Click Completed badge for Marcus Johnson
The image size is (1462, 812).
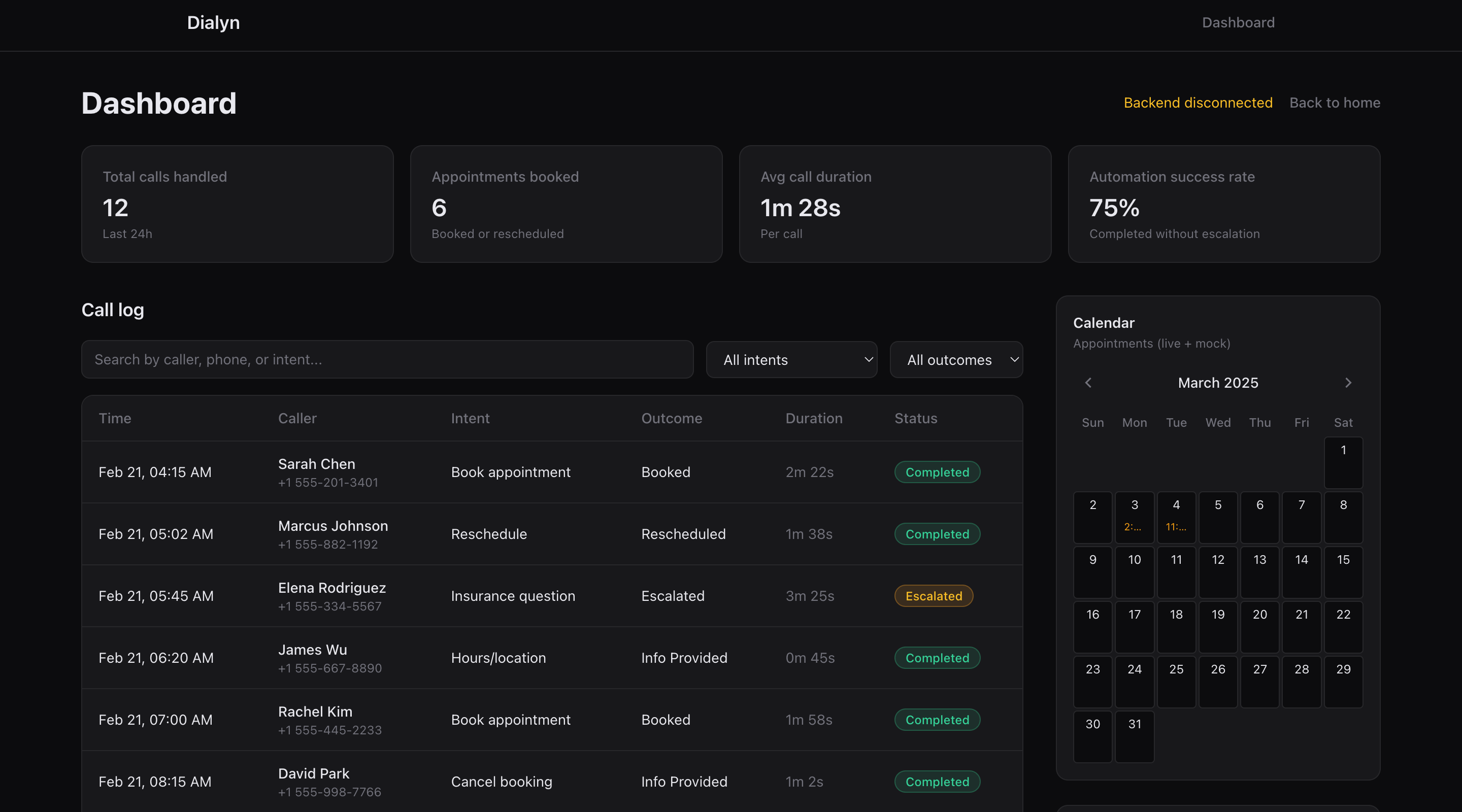click(x=937, y=534)
